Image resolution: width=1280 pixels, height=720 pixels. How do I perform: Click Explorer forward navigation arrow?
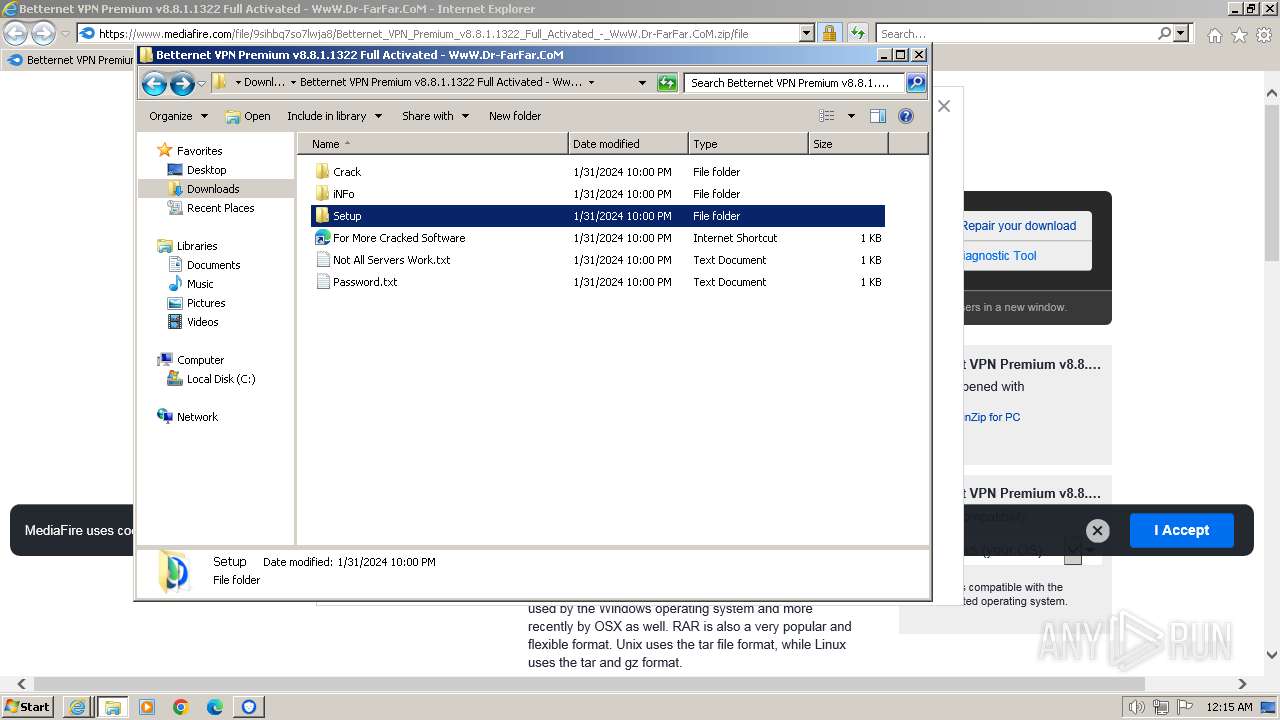181,83
